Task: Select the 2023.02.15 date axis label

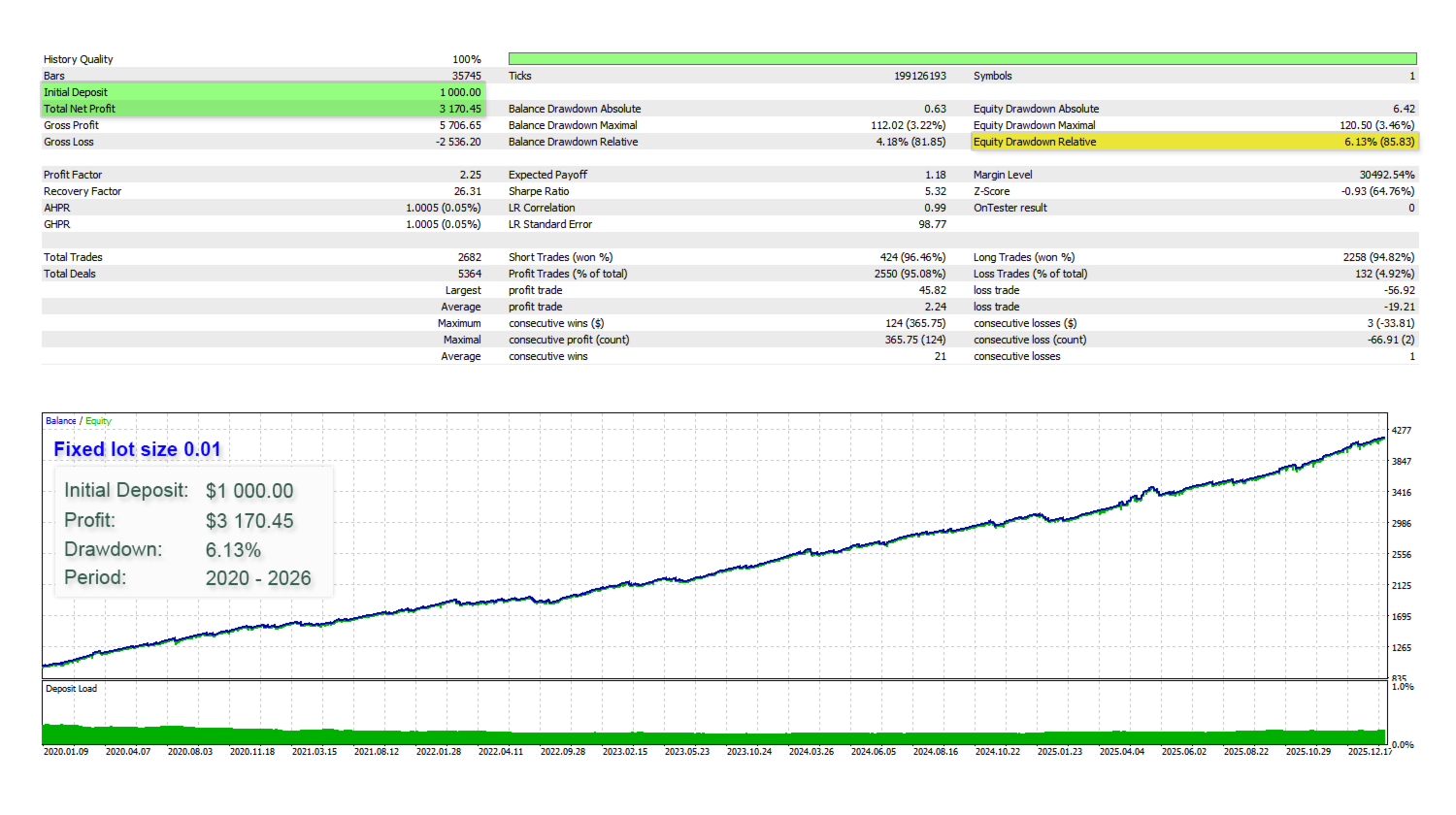Action: coord(625,752)
